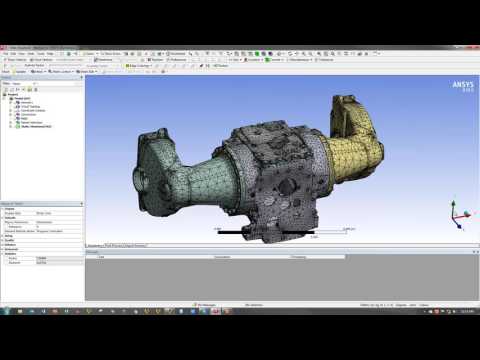Open the Miscellaneous dropdown
Viewport: 480px width, 360px height.
coord(299,60)
